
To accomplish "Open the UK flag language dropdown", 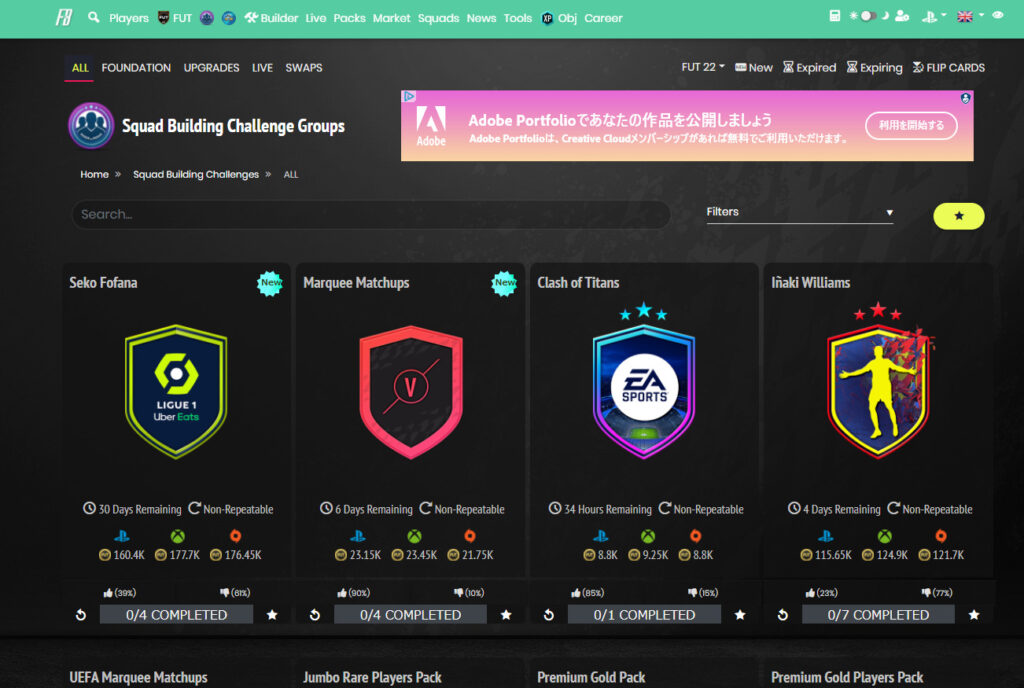I will [x=970, y=16].
